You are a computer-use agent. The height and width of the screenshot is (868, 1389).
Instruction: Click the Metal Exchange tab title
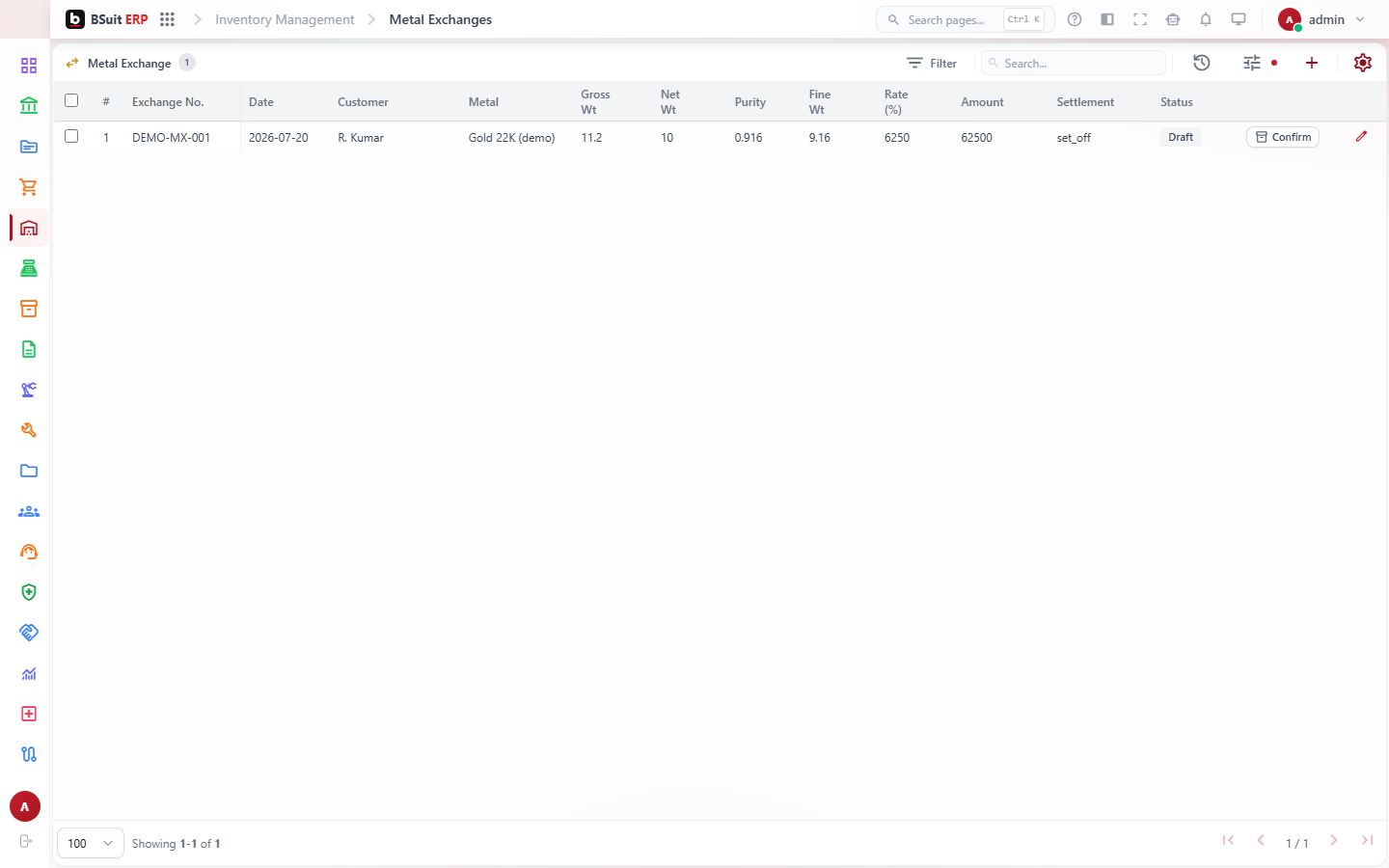coord(129,63)
